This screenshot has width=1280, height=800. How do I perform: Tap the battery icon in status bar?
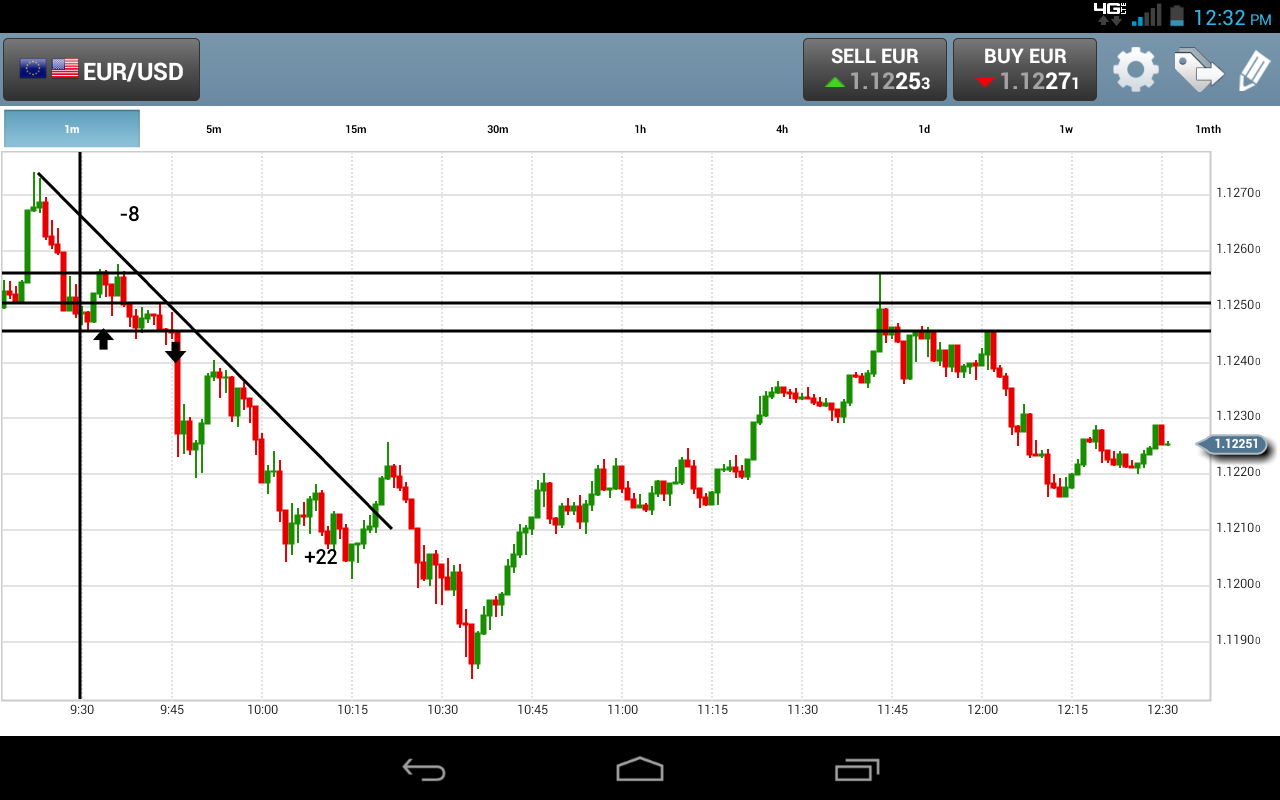1176,15
